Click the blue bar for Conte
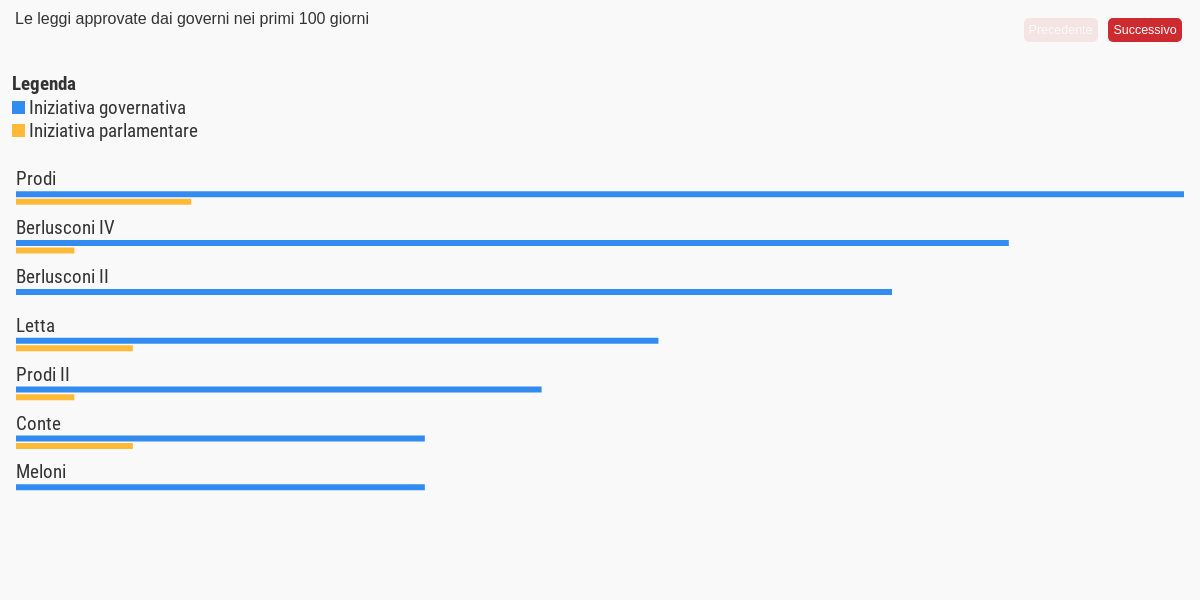 (x=220, y=438)
